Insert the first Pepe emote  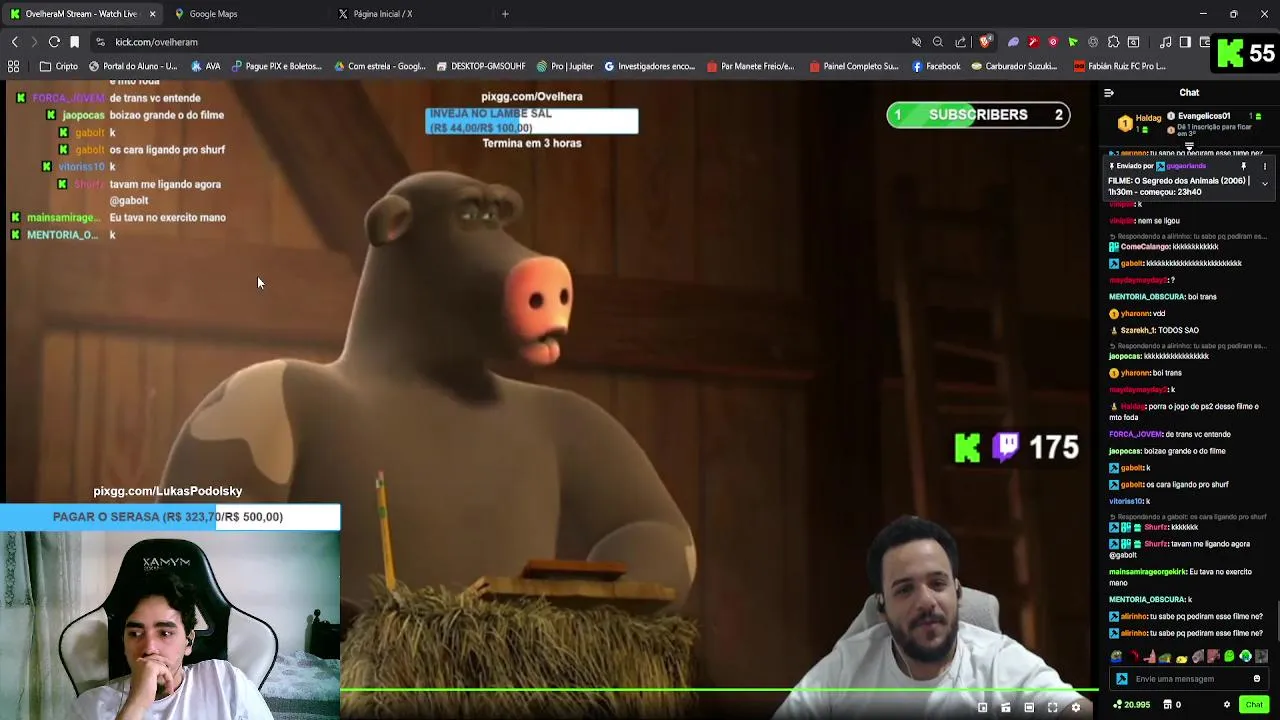coord(1116,657)
